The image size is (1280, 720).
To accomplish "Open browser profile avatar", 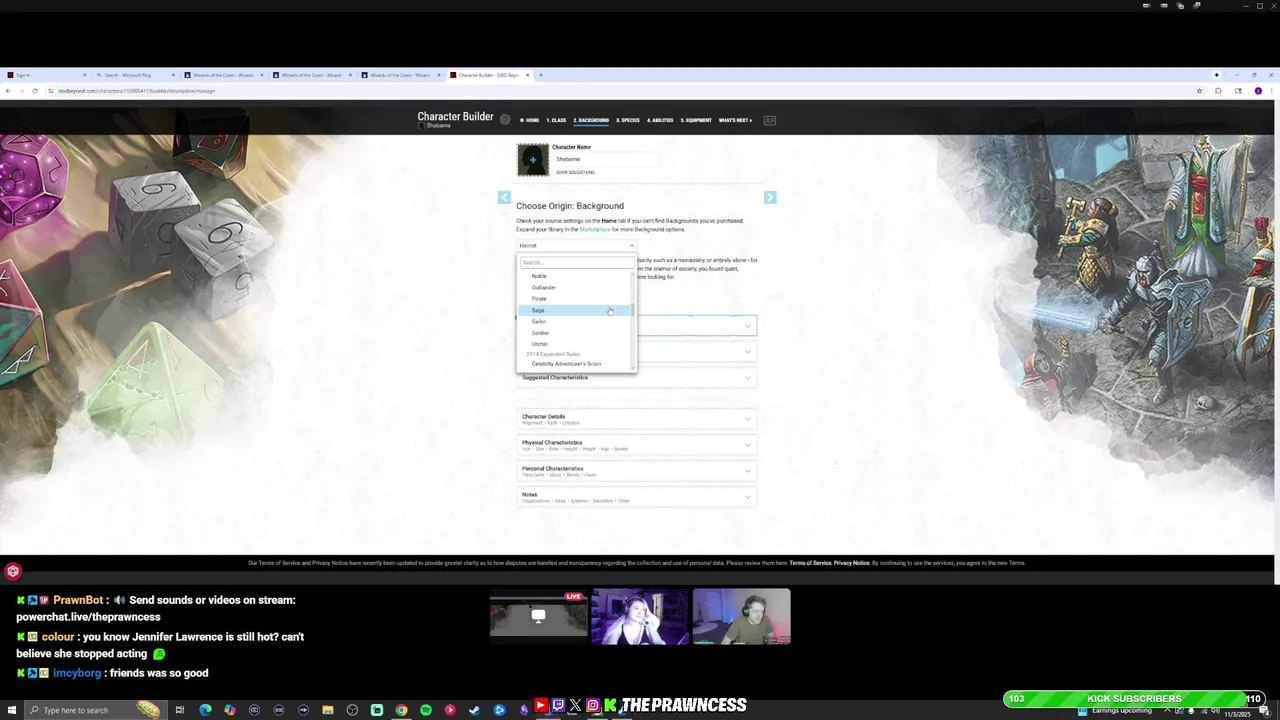I will 1258,91.
